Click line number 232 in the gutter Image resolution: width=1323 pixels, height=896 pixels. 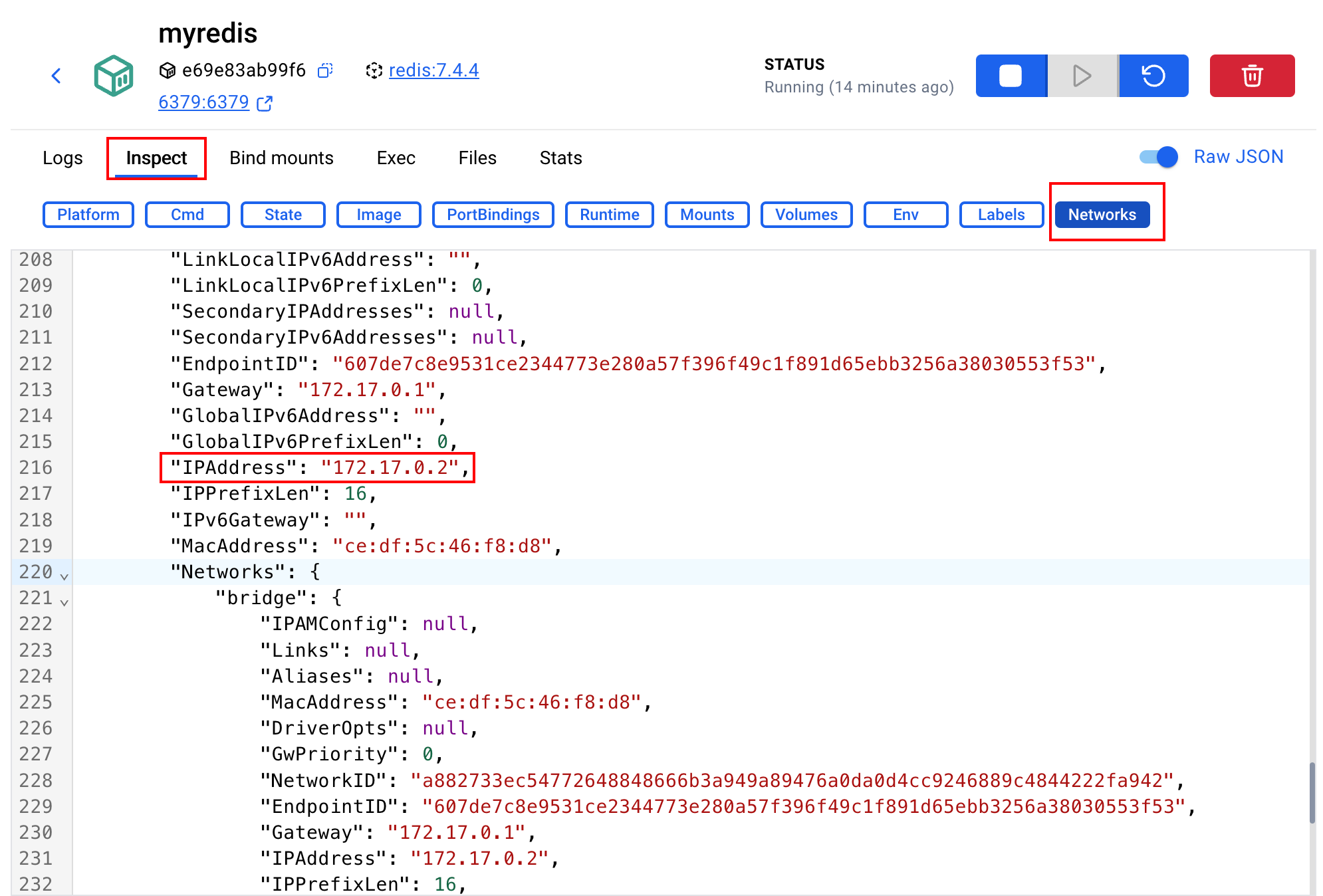point(36,885)
